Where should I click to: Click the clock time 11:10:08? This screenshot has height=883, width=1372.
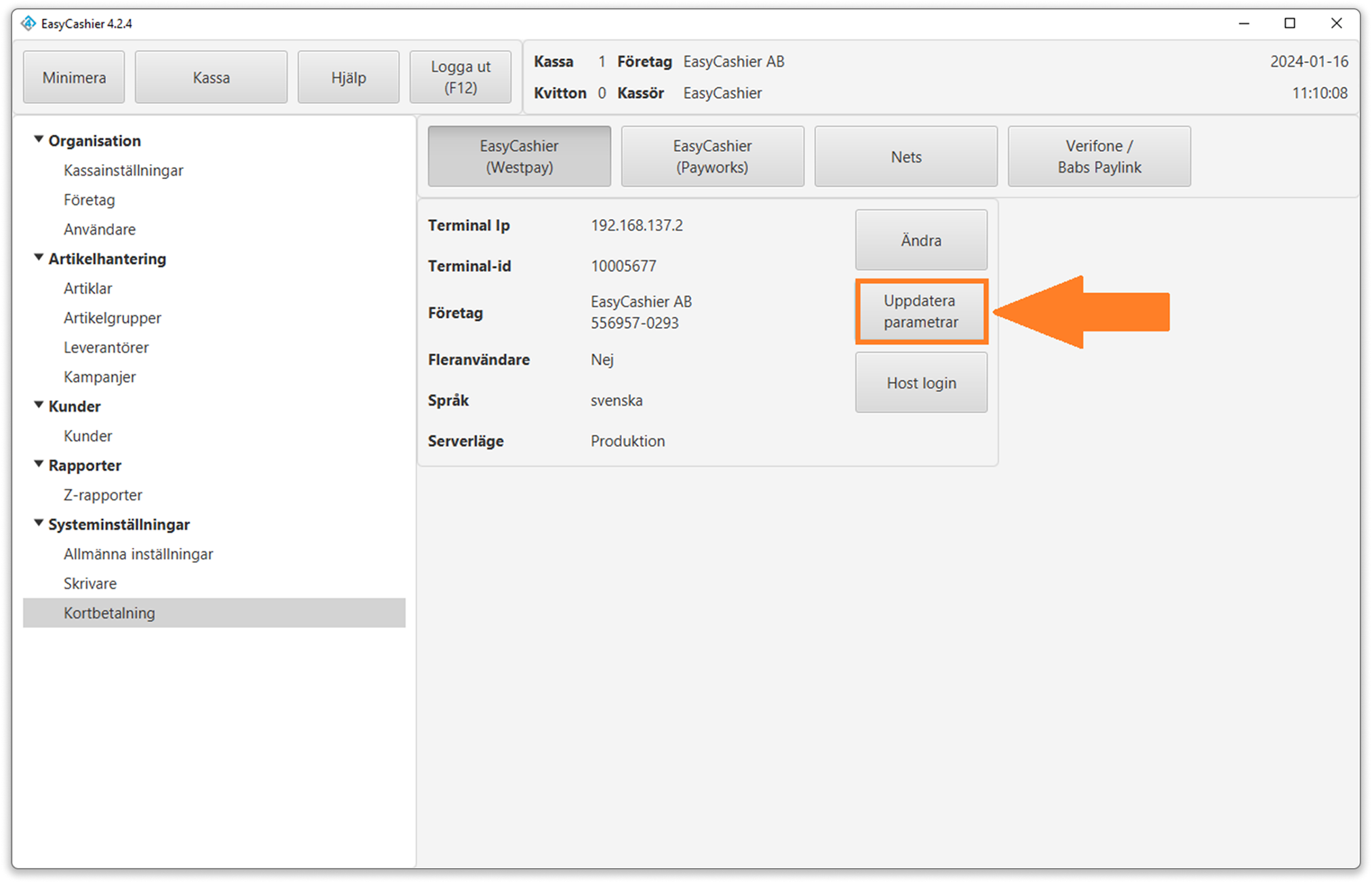click(1319, 93)
